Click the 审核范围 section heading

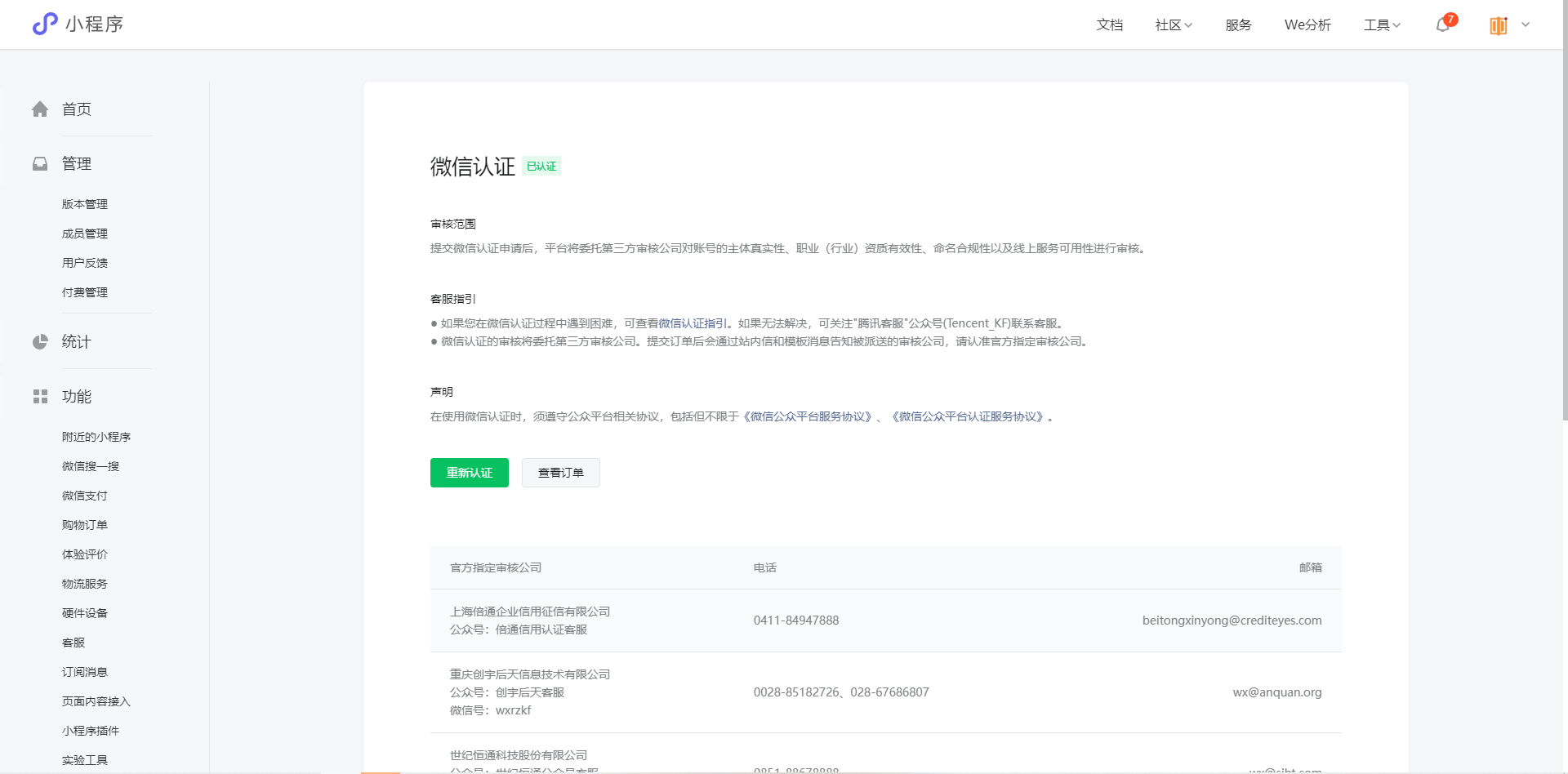point(453,224)
